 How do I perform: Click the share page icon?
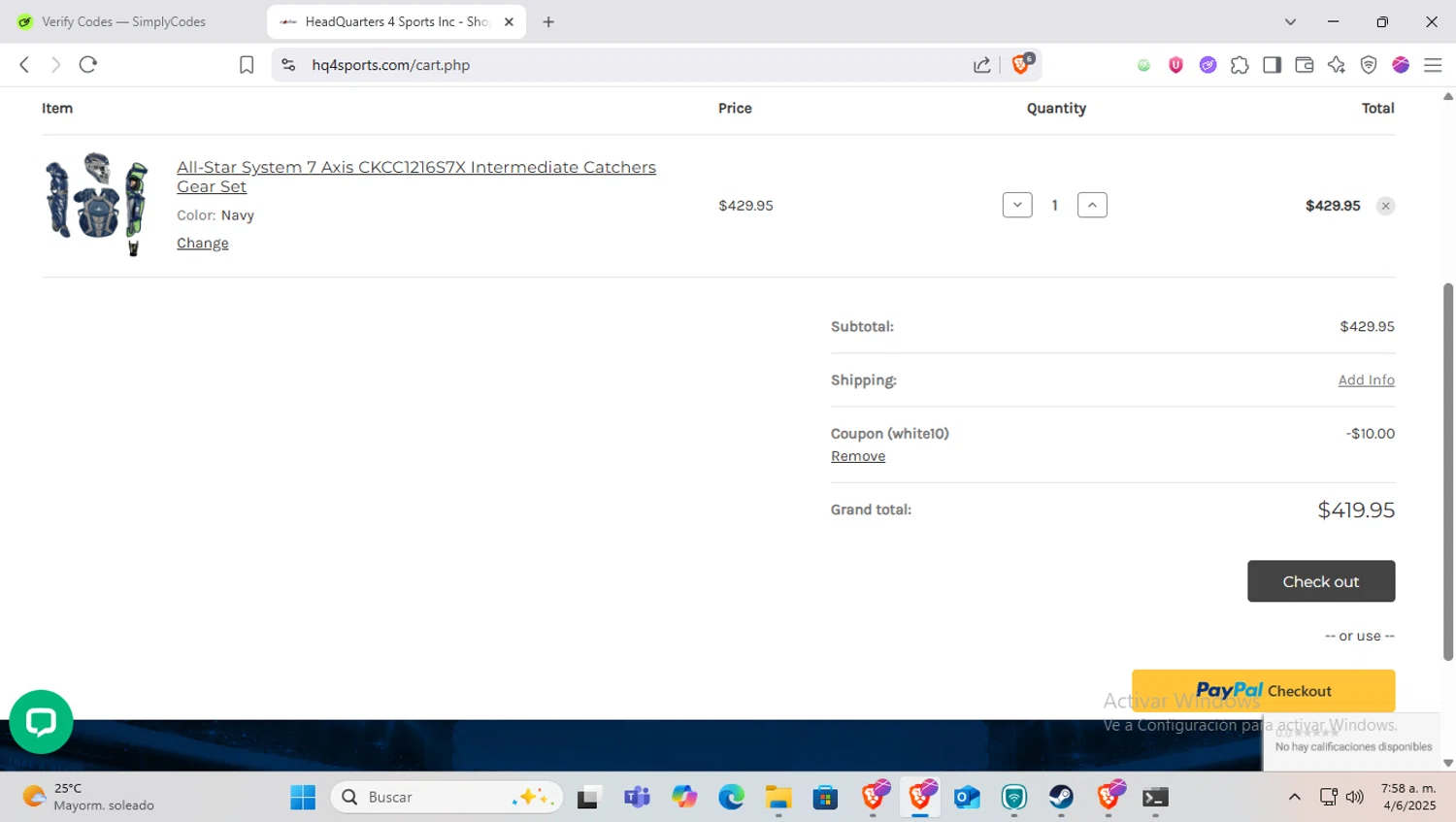(981, 65)
